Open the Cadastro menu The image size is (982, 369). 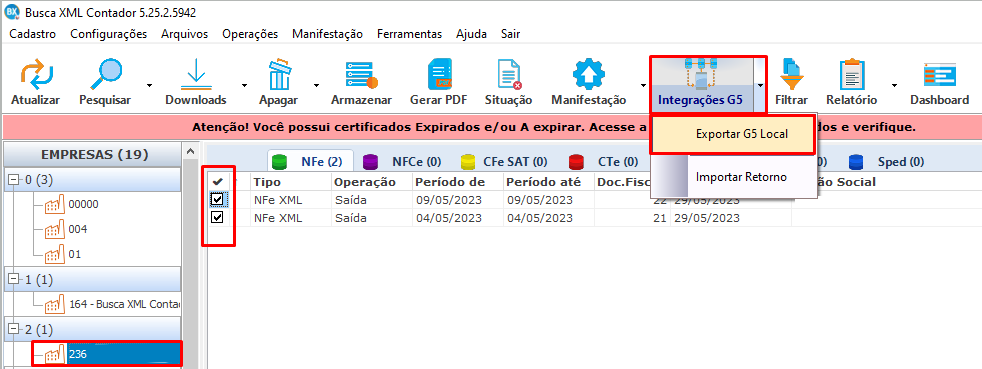coord(33,34)
